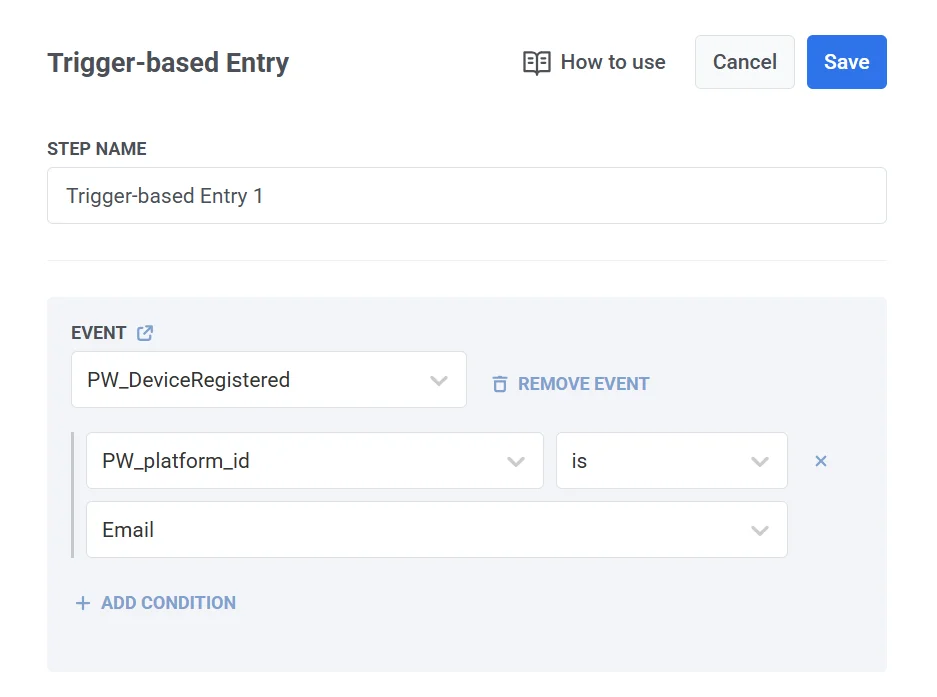Cancel editing the trigger-based entry
Screen dimensions: 937x697
(x=744, y=62)
